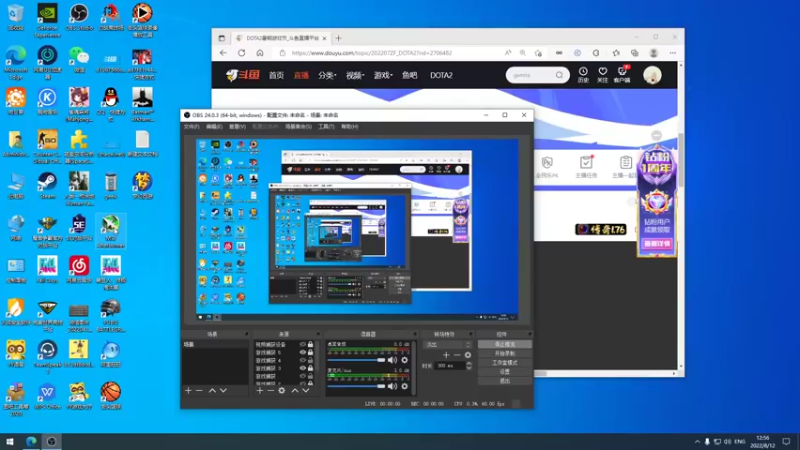The height and width of the screenshot is (450, 800).
Task: Open OBS 工具(T) Tools menu
Action: pos(326,127)
